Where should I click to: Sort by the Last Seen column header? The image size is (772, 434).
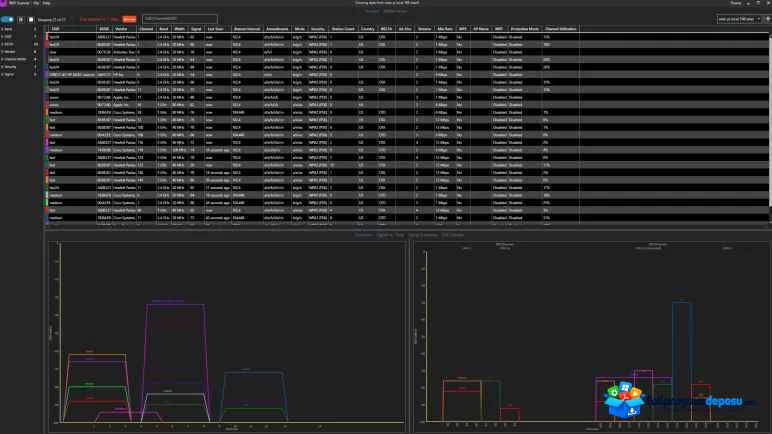coord(218,29)
